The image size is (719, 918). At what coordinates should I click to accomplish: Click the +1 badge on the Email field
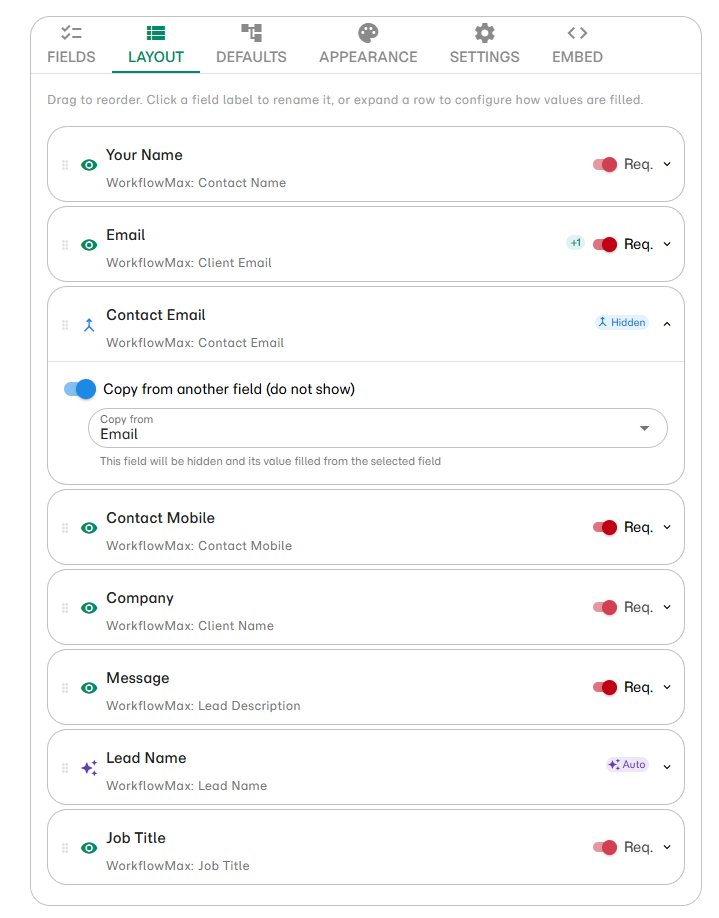coord(575,242)
